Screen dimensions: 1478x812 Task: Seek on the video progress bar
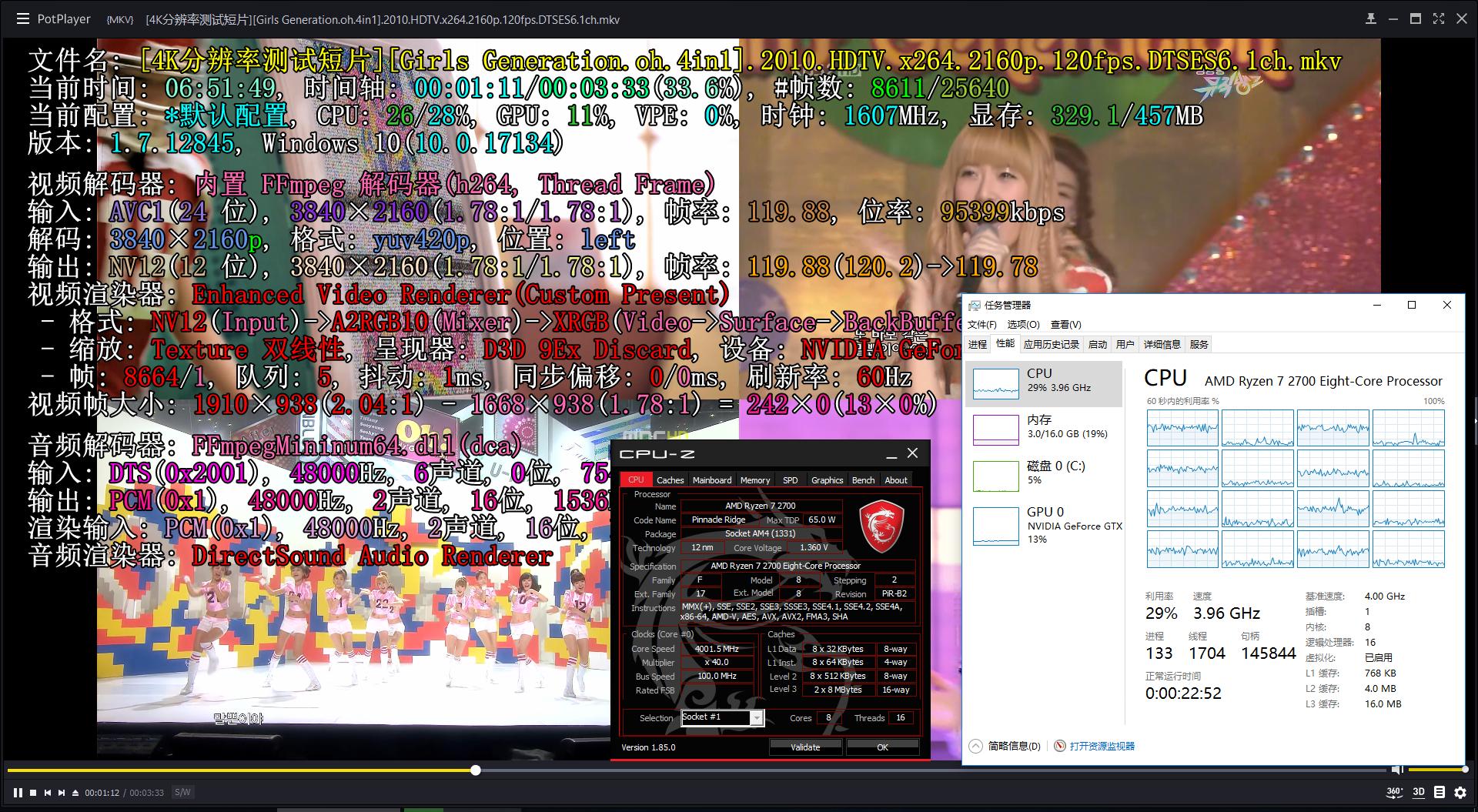(697, 770)
